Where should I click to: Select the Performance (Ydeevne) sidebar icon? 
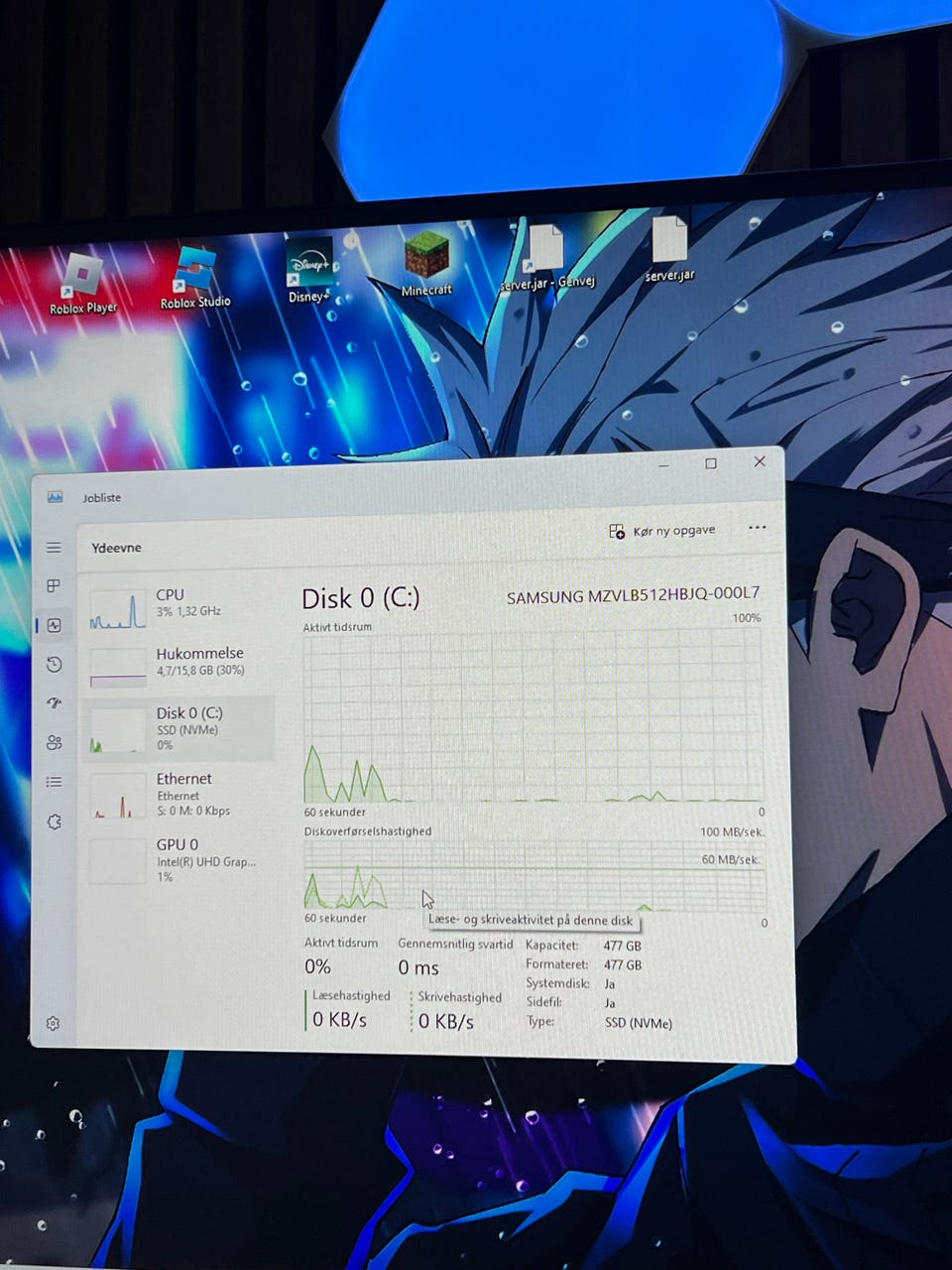pyautogui.click(x=54, y=625)
